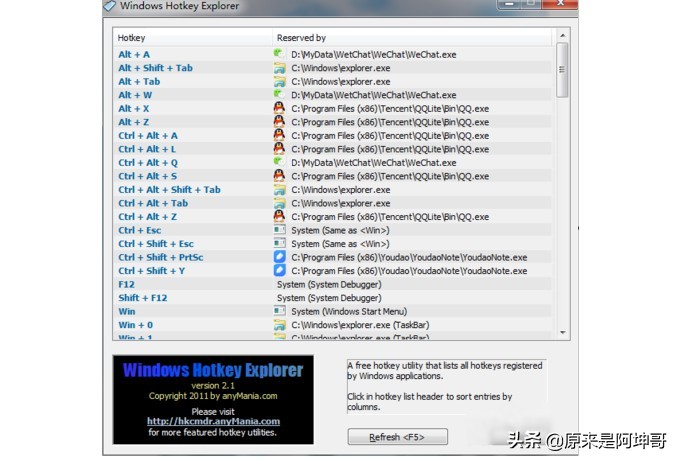680x463 pixels.
Task: Click the scroll down arrow of hotkey list
Action: coord(562,333)
